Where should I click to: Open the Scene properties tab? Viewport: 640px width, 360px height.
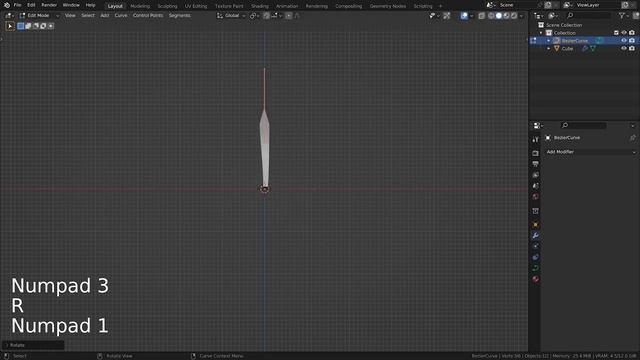coord(536,186)
